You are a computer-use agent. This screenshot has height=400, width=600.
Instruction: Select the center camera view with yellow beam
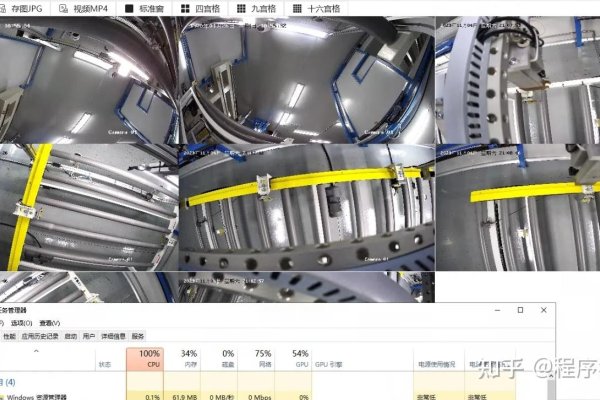(307, 206)
